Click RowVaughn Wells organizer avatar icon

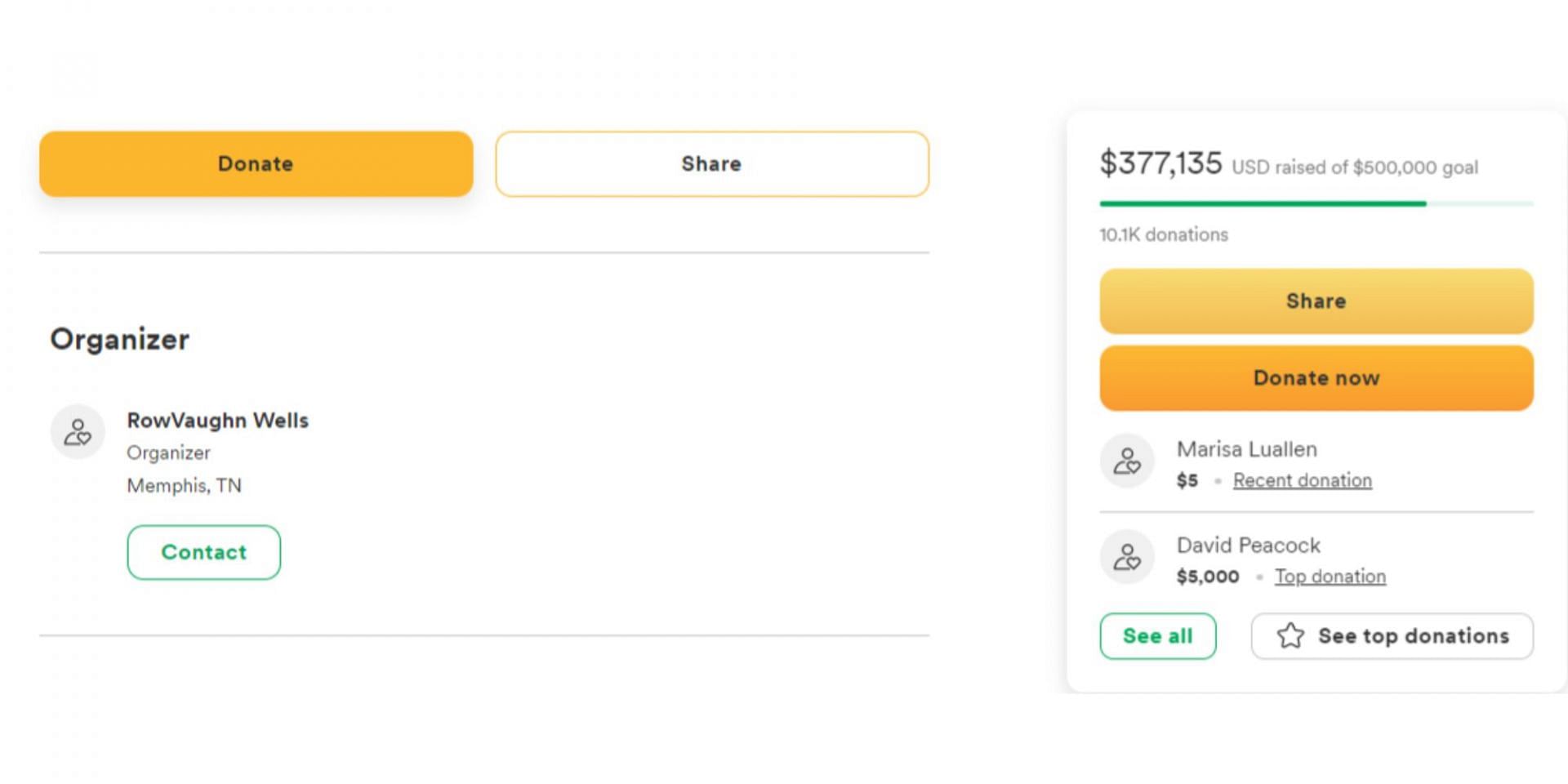point(78,431)
